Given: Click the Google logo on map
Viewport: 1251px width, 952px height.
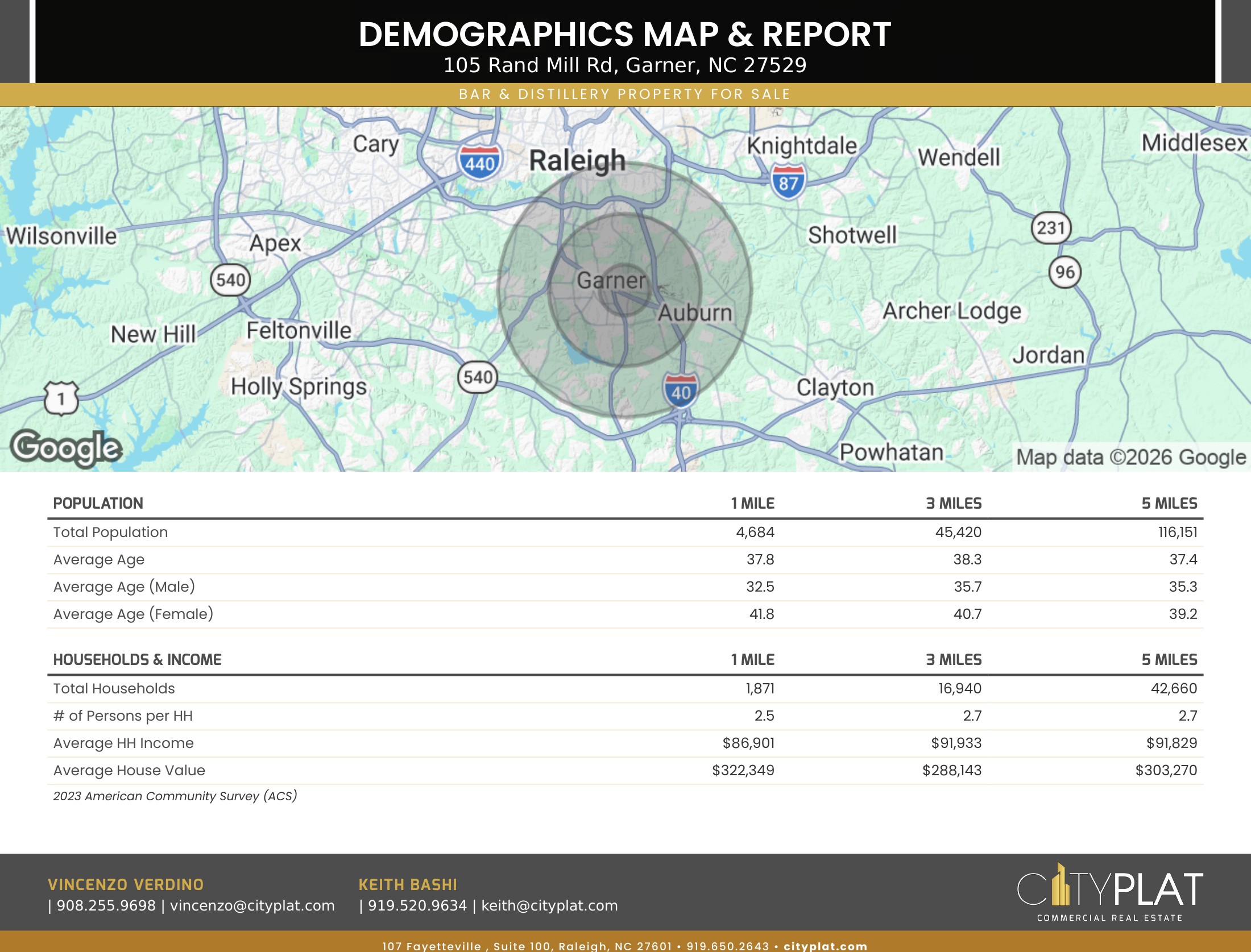Looking at the screenshot, I should pos(66,448).
